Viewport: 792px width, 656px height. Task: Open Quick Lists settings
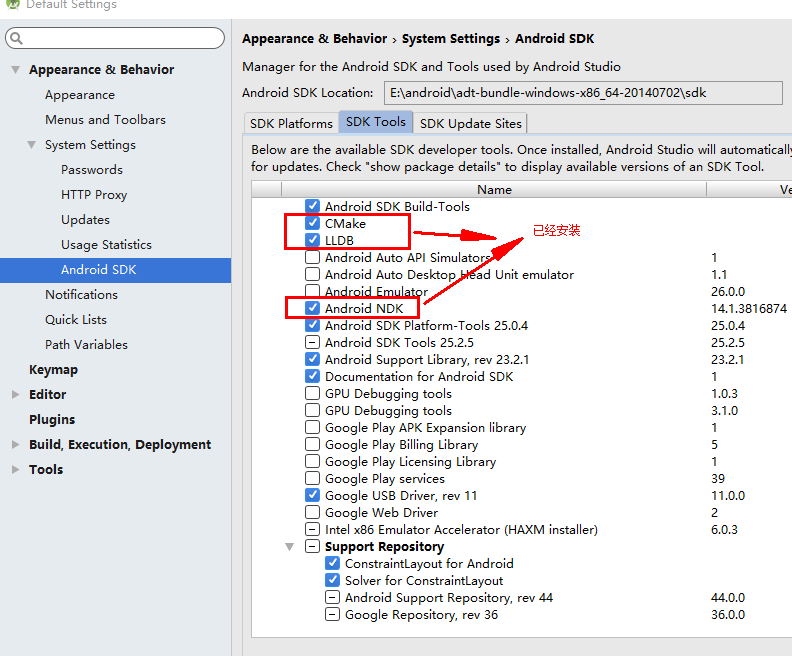[76, 320]
